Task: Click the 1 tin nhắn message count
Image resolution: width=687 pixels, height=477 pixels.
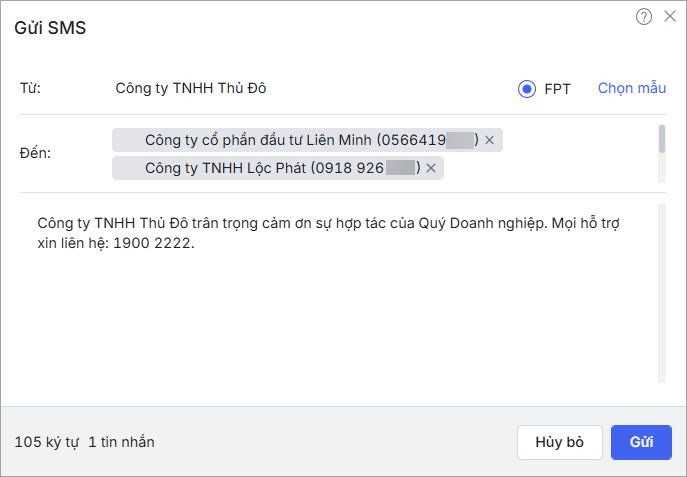Action: click(x=121, y=442)
